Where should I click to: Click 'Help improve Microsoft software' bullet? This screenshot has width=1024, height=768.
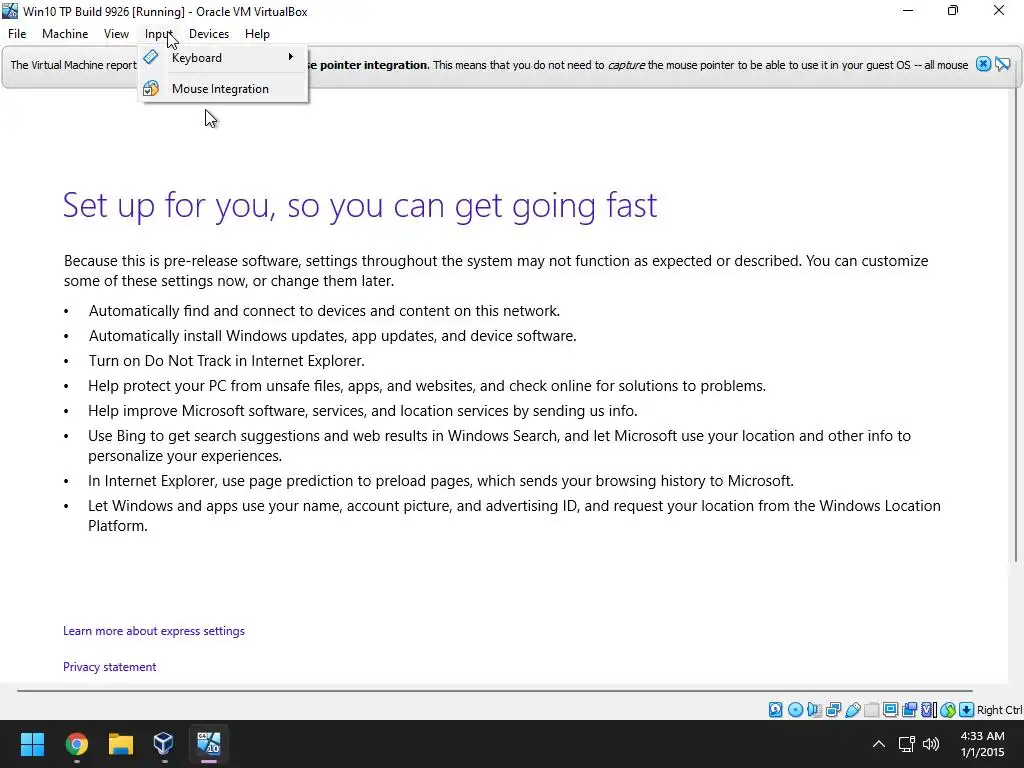[x=363, y=411]
